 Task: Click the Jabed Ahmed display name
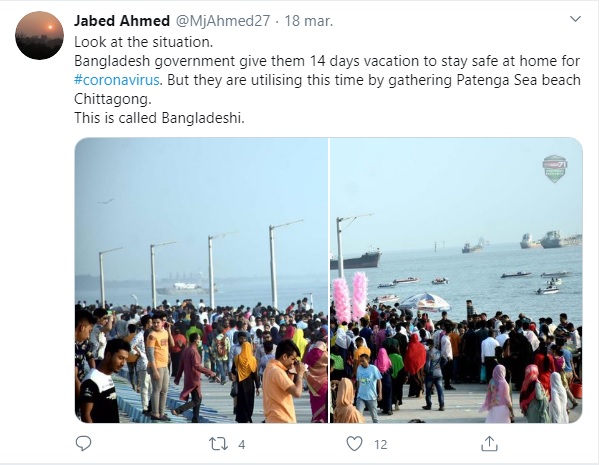(122, 21)
